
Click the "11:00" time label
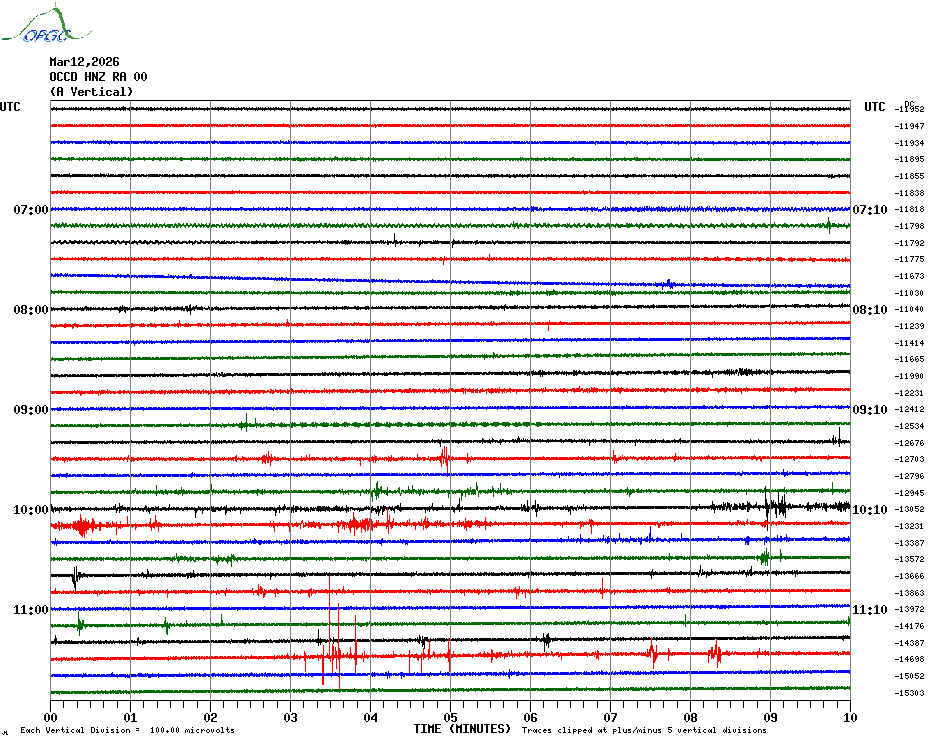[x=31, y=610]
